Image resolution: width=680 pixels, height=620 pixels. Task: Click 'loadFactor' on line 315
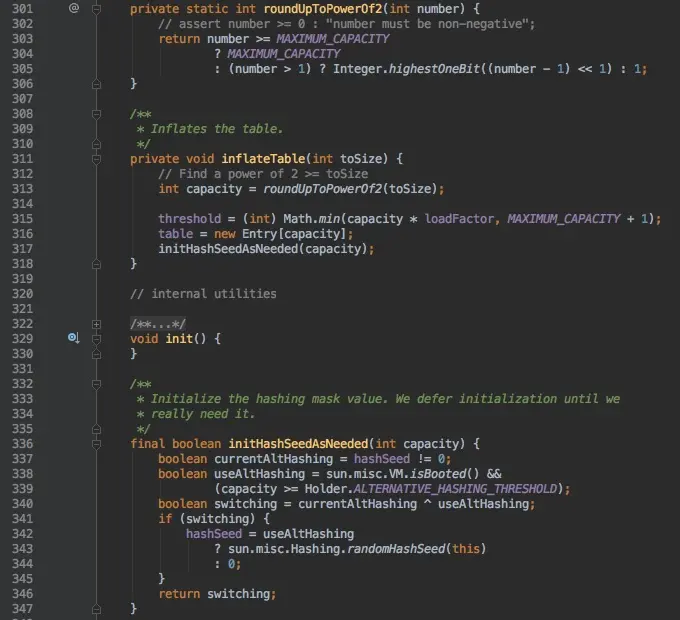pos(459,219)
